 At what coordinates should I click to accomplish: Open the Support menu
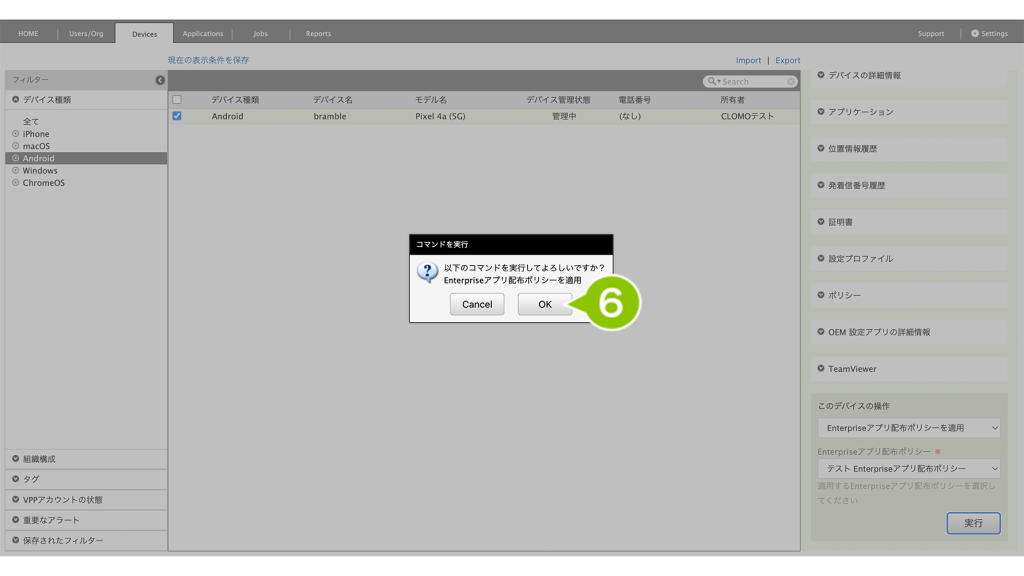[x=931, y=33]
